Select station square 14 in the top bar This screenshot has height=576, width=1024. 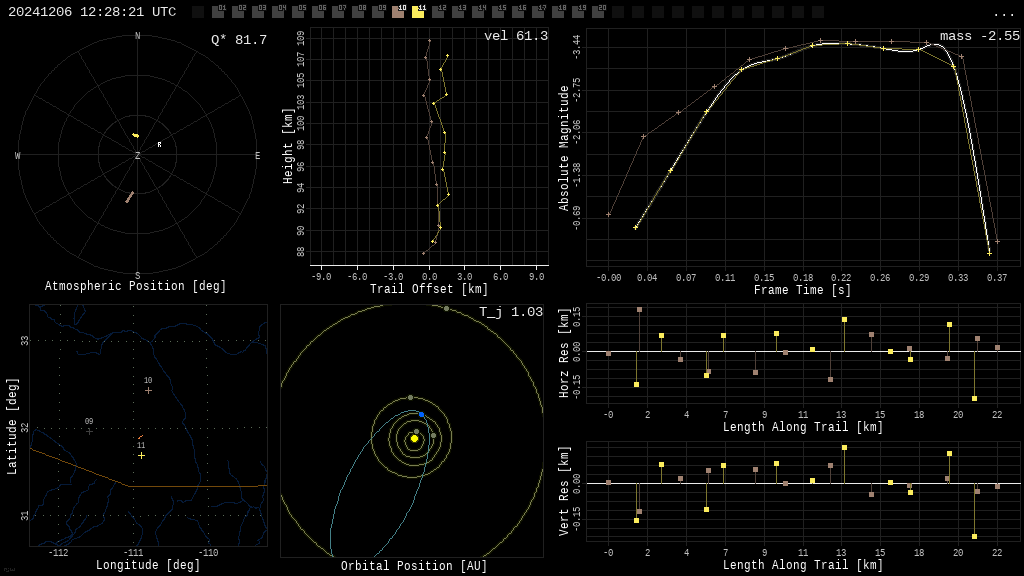(478, 12)
